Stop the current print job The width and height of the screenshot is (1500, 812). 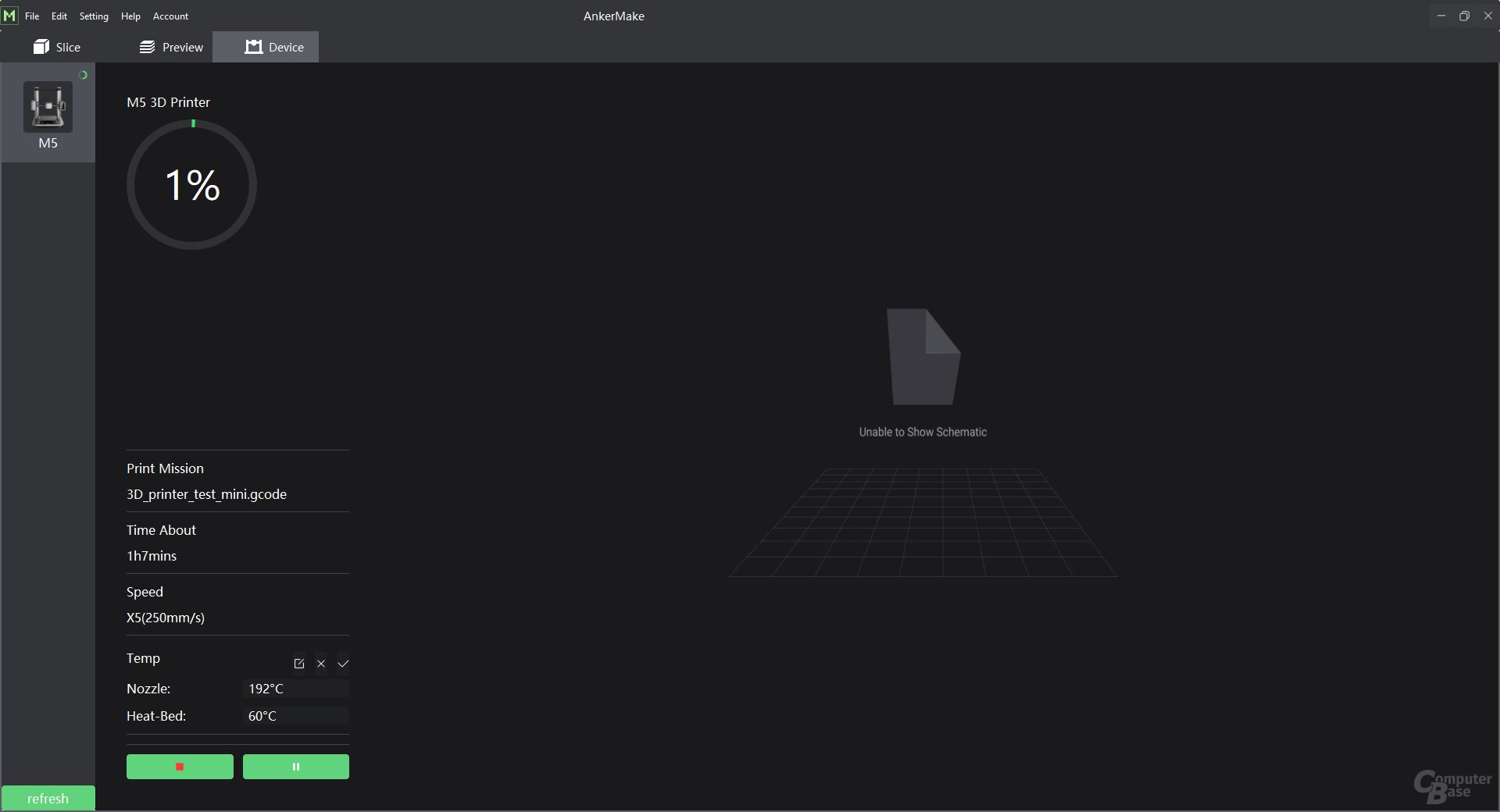click(180, 767)
